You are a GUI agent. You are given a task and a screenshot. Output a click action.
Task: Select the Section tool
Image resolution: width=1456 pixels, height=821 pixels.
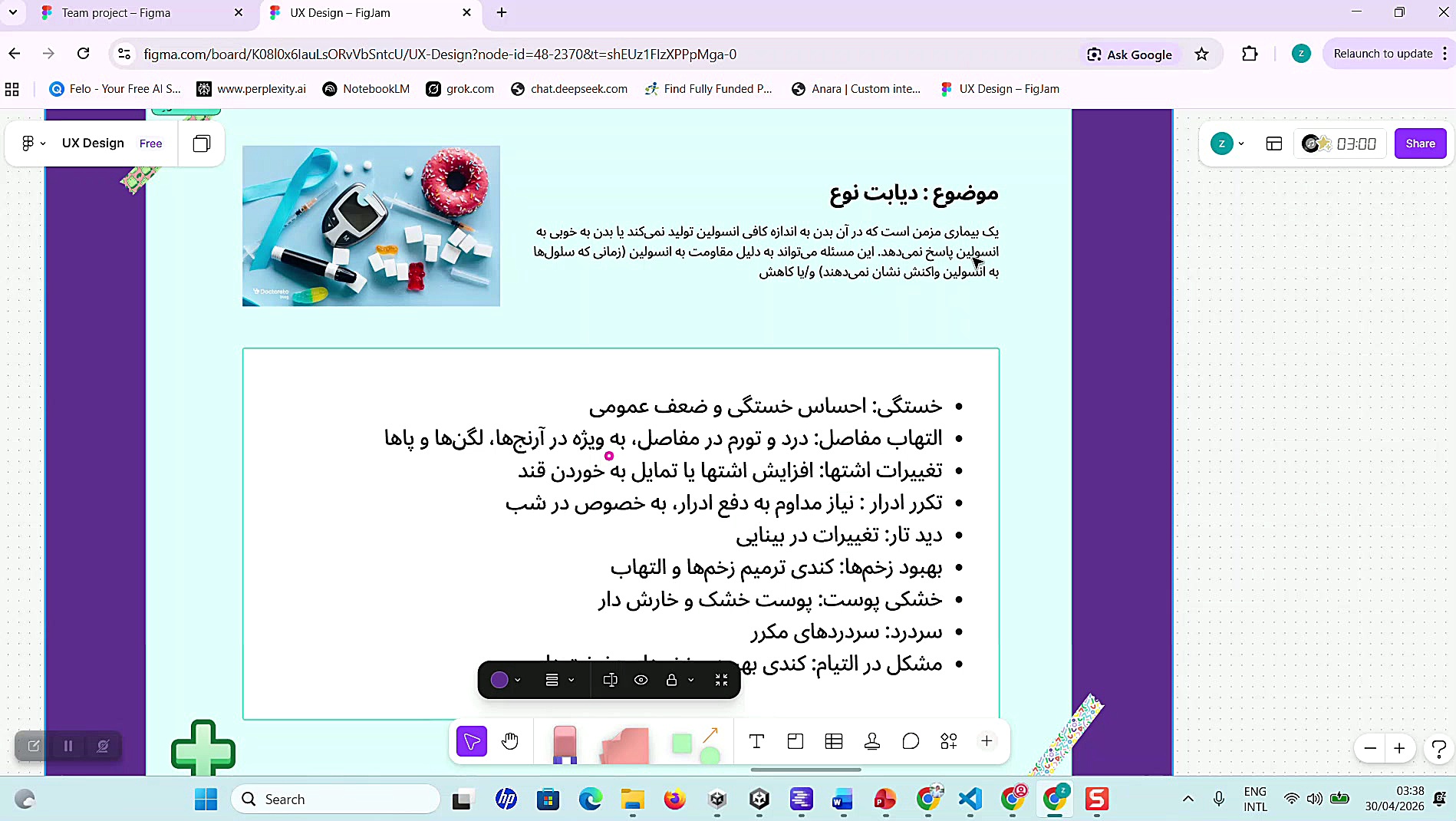click(796, 741)
